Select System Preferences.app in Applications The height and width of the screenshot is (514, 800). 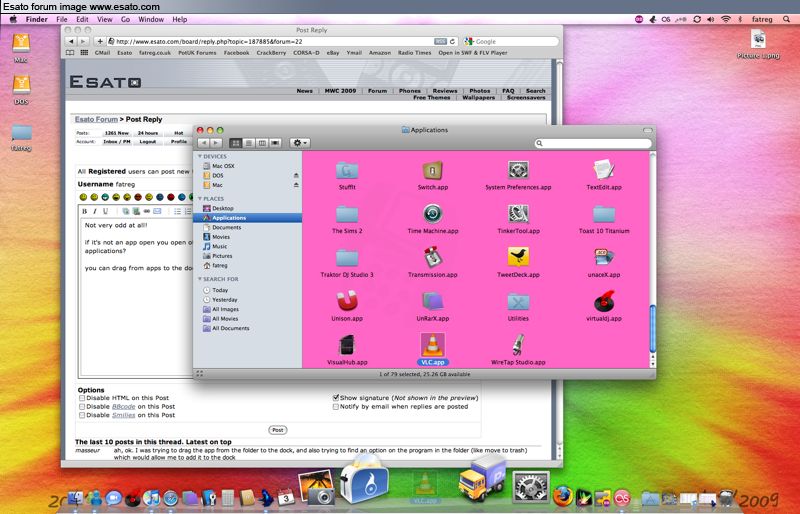[518, 170]
